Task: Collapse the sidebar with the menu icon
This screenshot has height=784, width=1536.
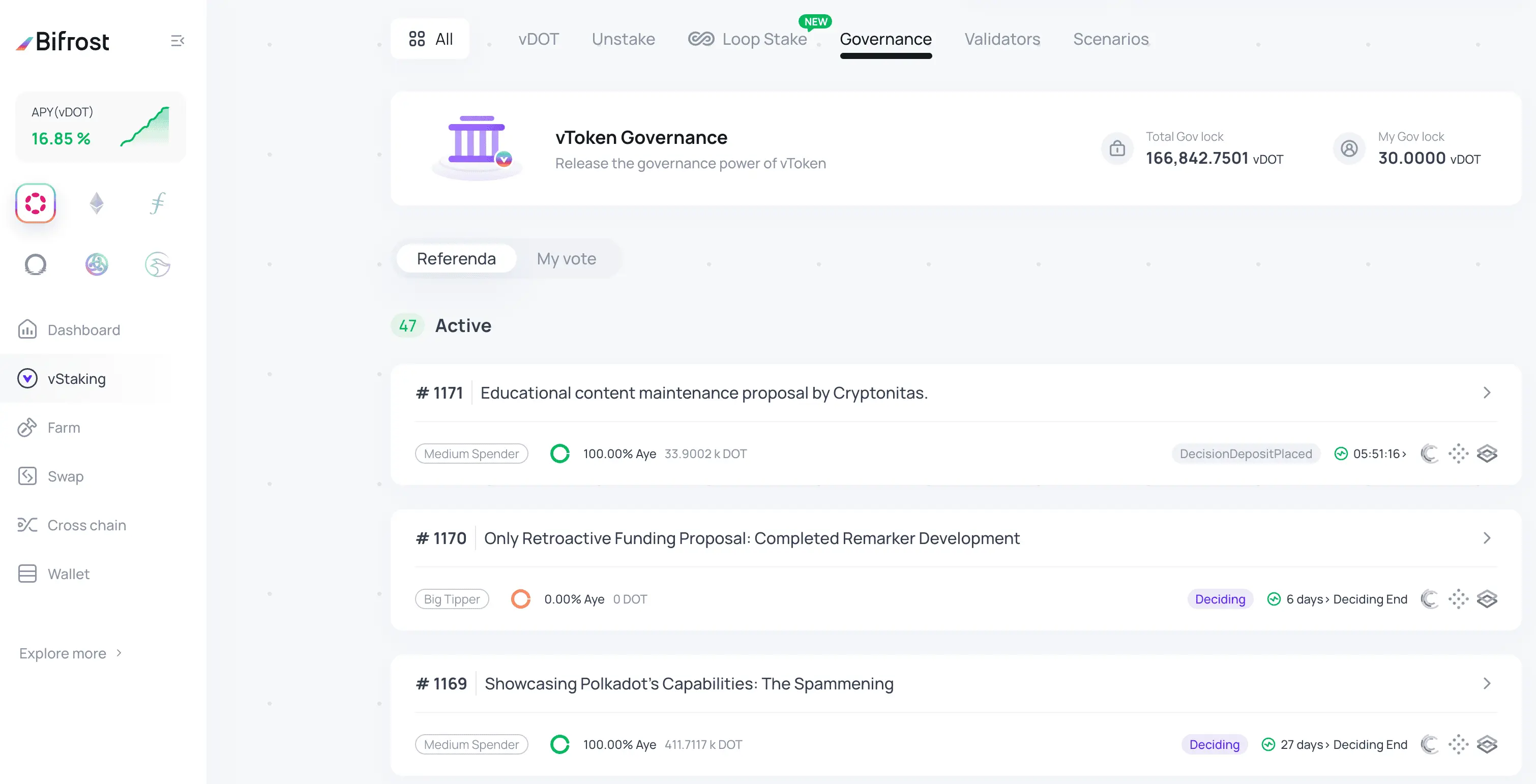Action: tap(177, 41)
